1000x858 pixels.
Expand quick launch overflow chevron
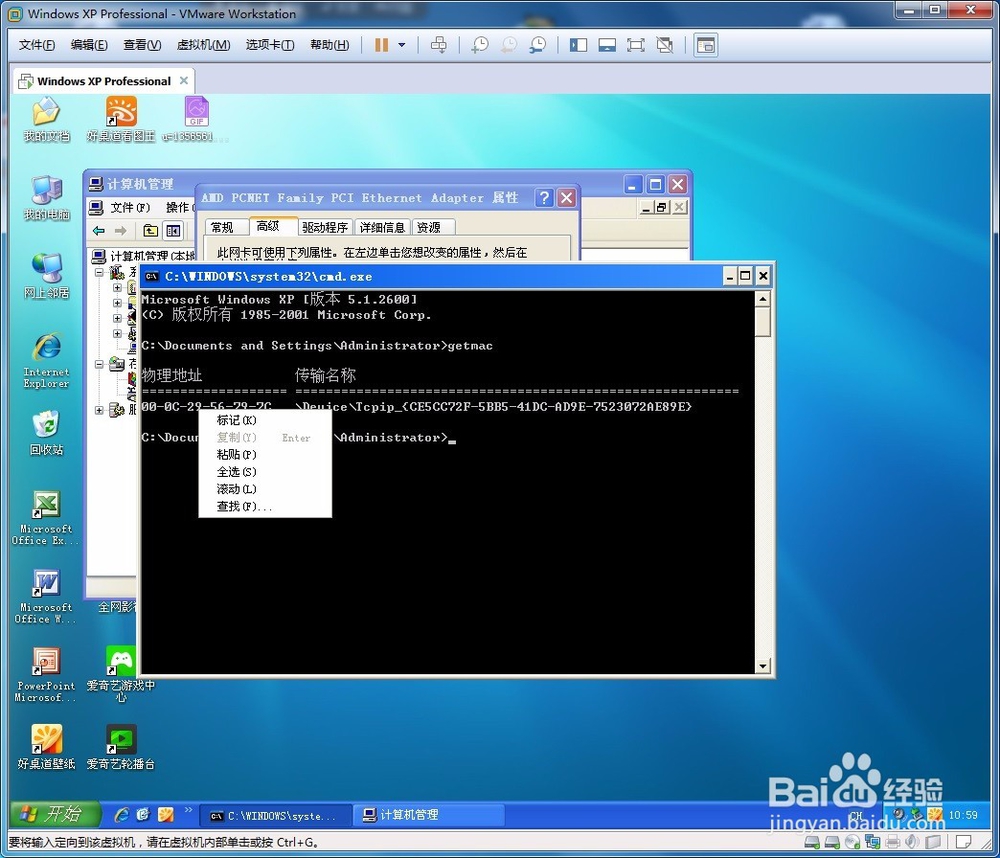click(x=188, y=810)
